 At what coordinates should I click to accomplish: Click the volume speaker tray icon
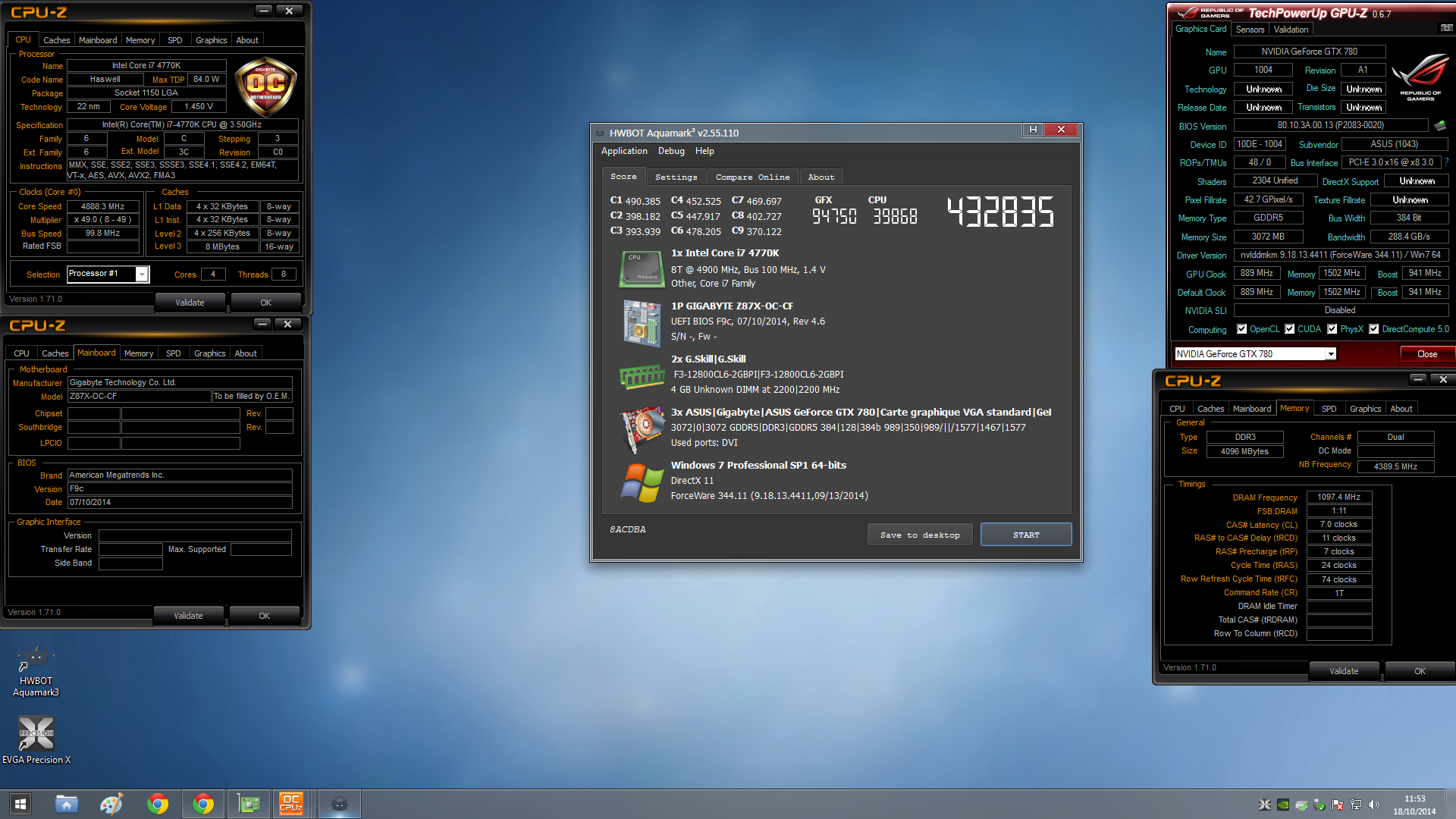tap(1374, 805)
